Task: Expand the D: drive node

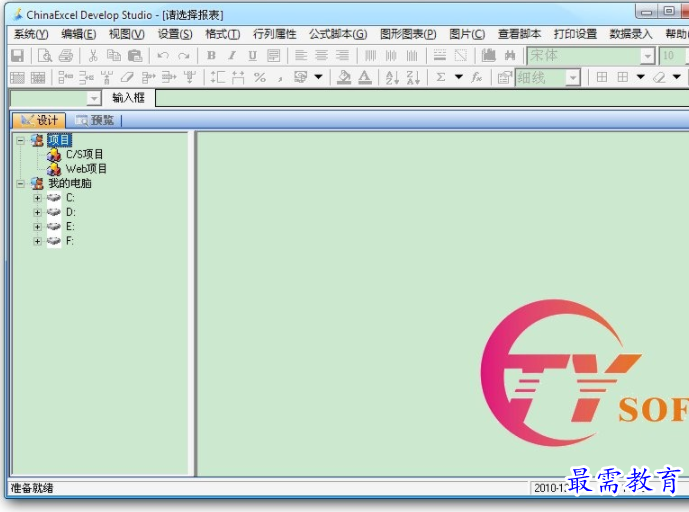Action: point(37,213)
